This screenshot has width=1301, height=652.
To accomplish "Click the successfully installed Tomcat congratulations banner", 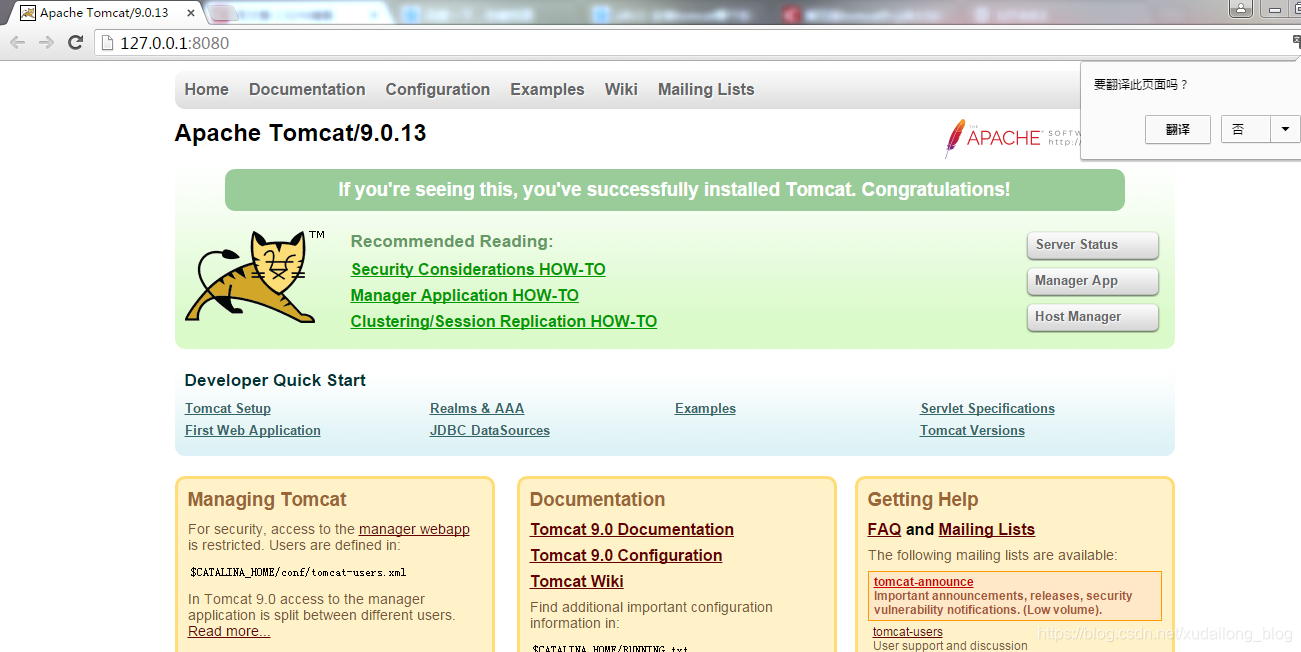I will (675, 190).
